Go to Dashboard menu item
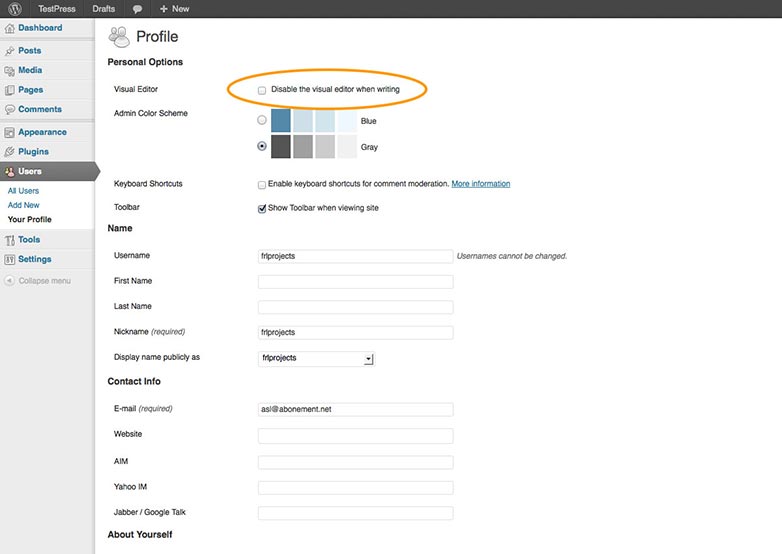This screenshot has width=782, height=554. point(40,28)
